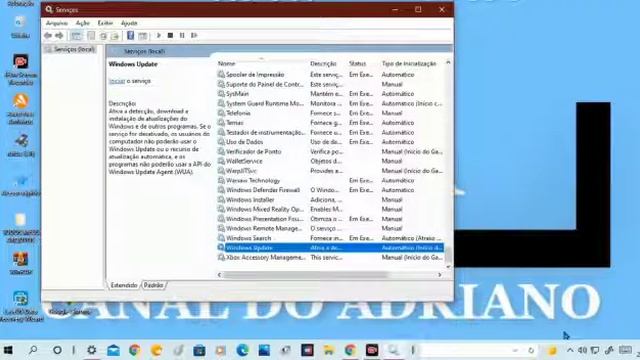Image resolution: width=640 pixels, height=360 pixels.
Task: Restart the service with the restart icon
Action: pos(194,36)
